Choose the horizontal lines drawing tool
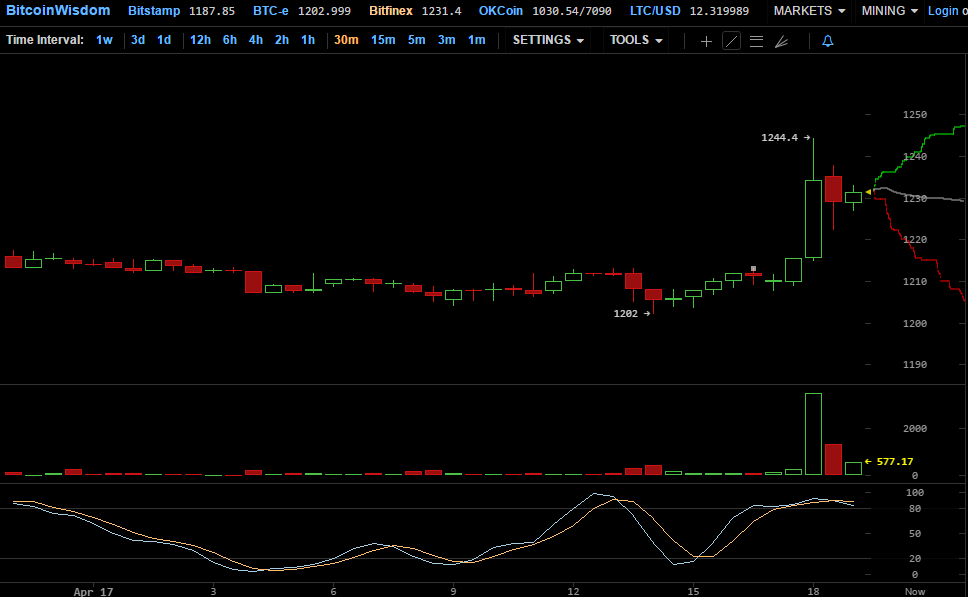This screenshot has height=597, width=968. [x=756, y=41]
